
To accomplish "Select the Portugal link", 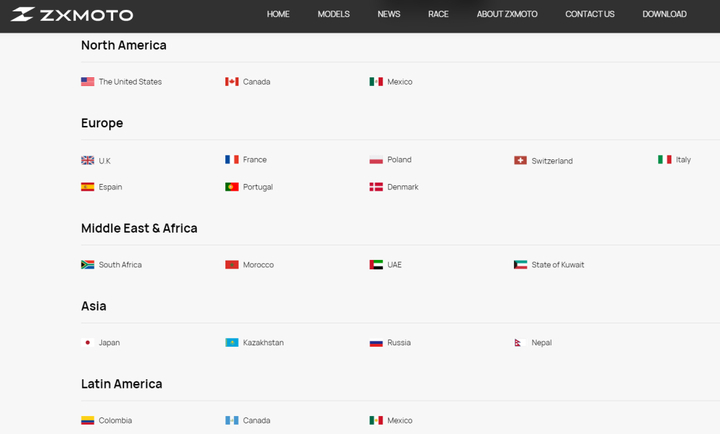I will point(258,187).
